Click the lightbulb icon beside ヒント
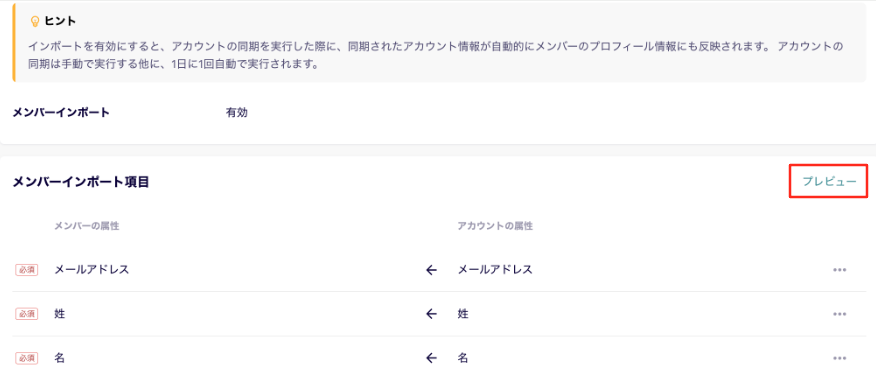876x379 pixels. [x=35, y=21]
